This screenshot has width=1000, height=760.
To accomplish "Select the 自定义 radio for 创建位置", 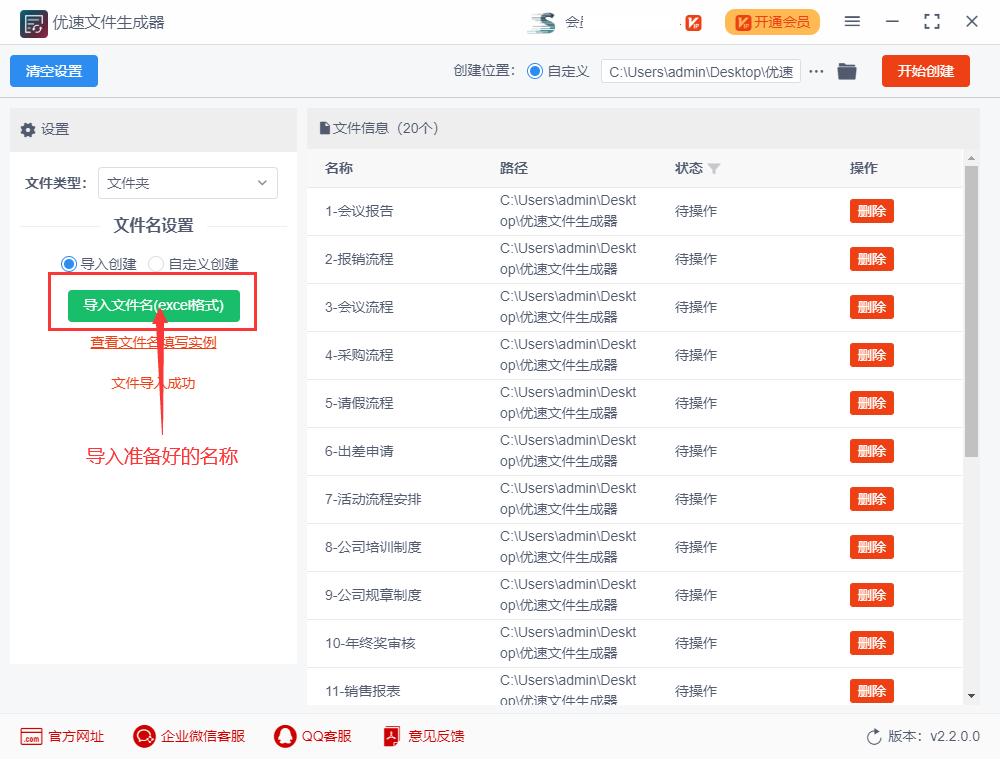I will (x=535, y=71).
